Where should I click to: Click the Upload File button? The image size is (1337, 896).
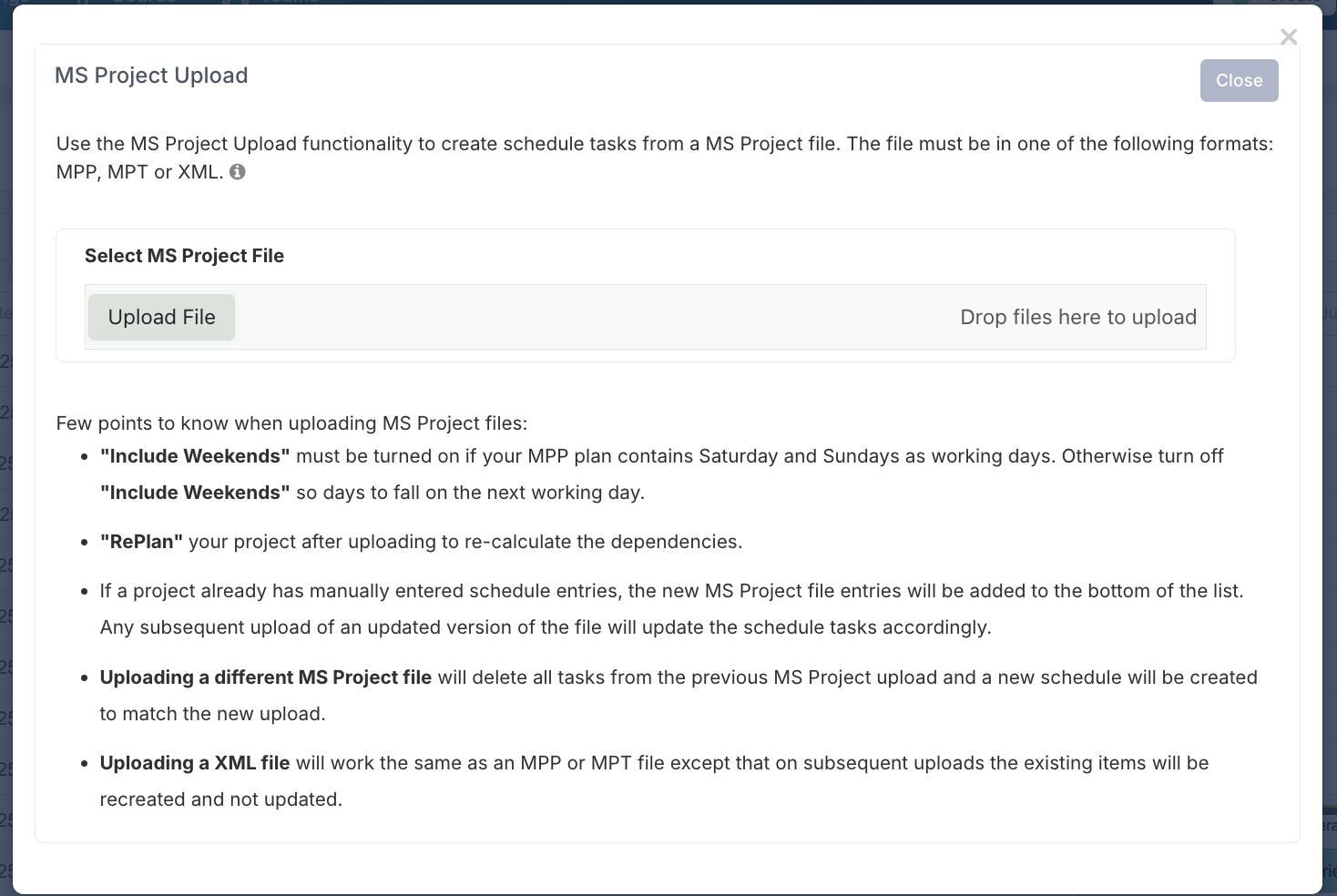click(162, 317)
